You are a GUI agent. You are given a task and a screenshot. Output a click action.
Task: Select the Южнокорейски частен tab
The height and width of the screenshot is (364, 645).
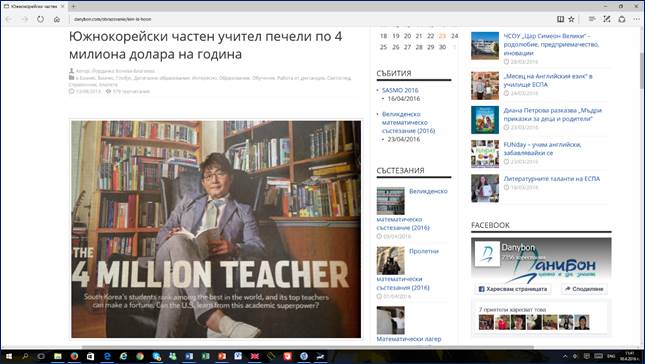34,6
